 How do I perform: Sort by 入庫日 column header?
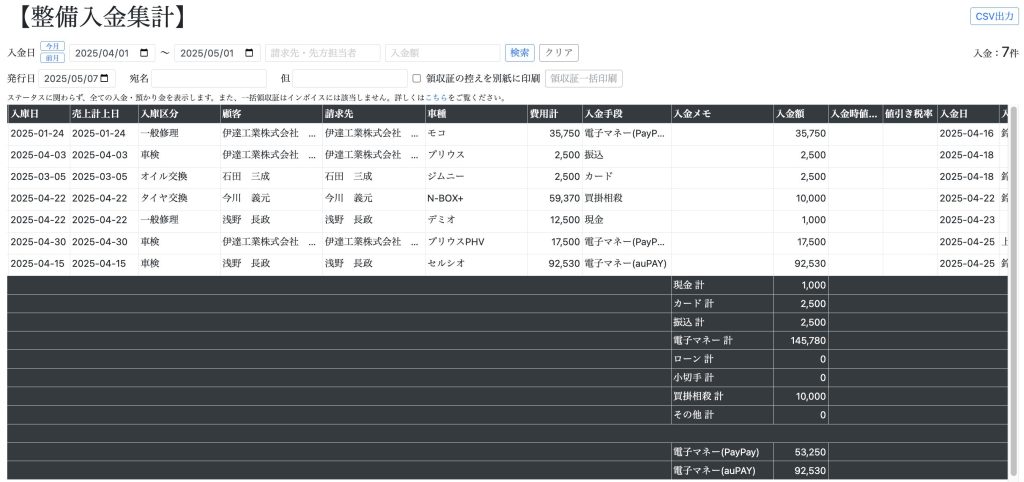39,114
